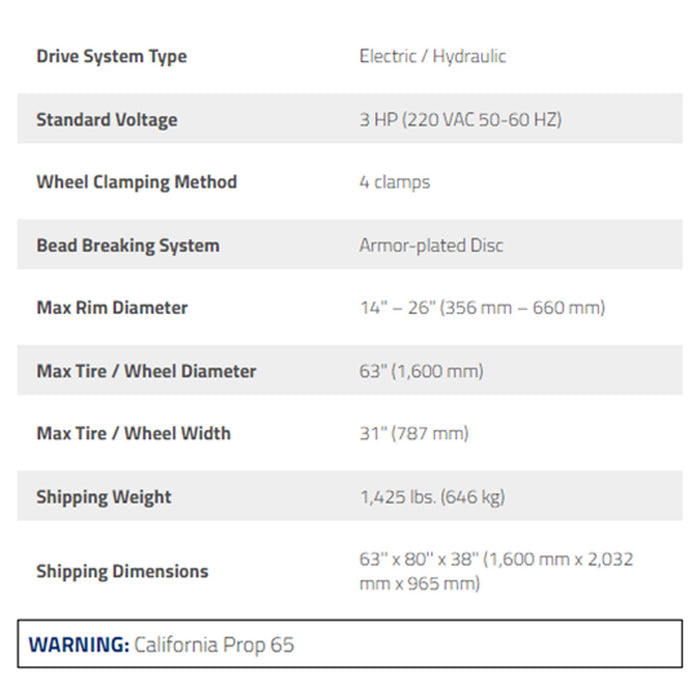This screenshot has height=700, width=700.
Task: Open the California Prop 65 notice
Action: click(215, 645)
